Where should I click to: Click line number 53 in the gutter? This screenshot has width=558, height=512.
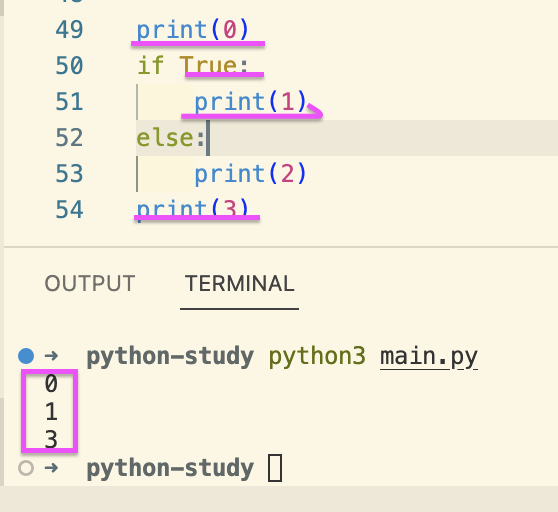click(69, 174)
